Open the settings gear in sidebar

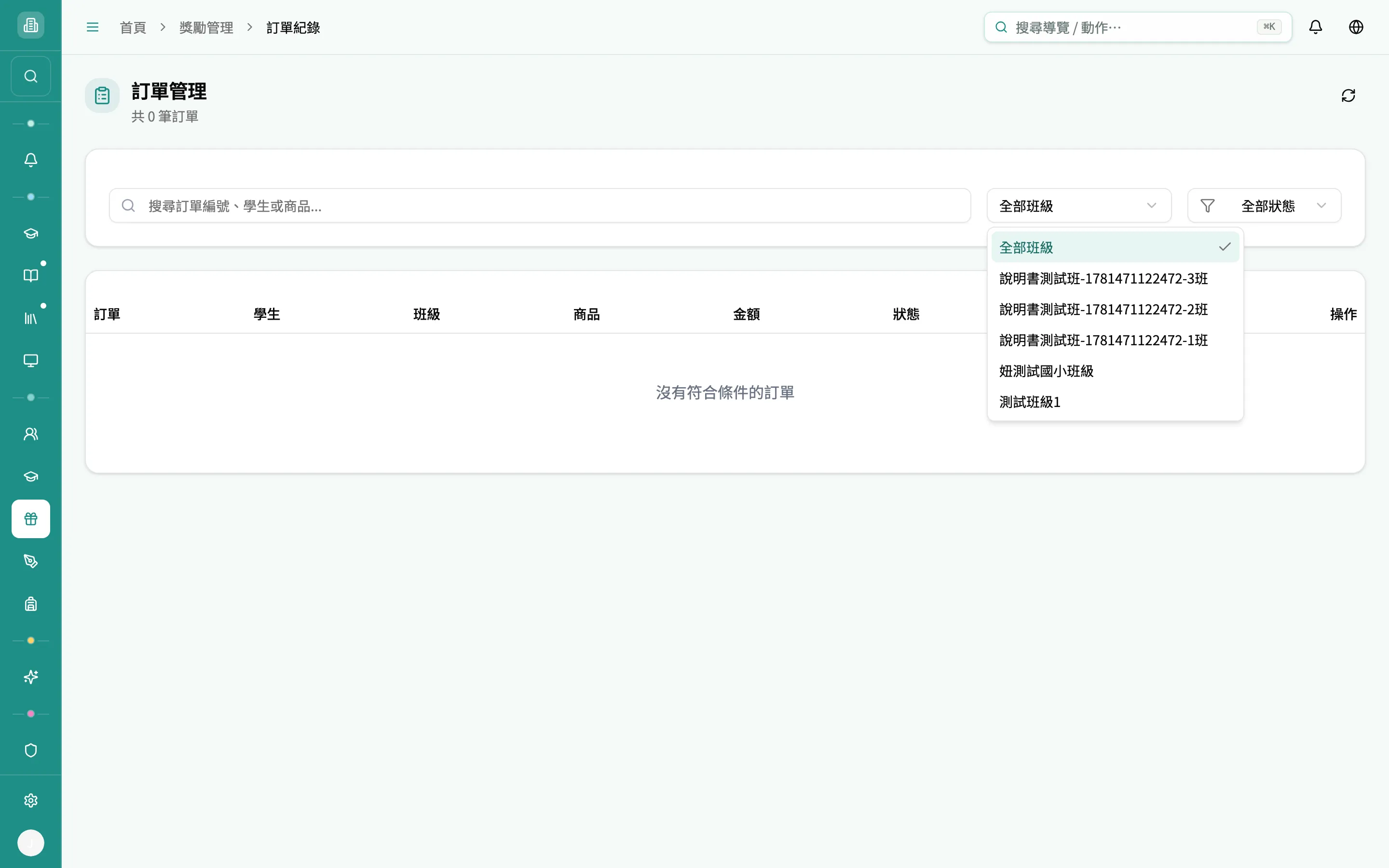click(30, 800)
